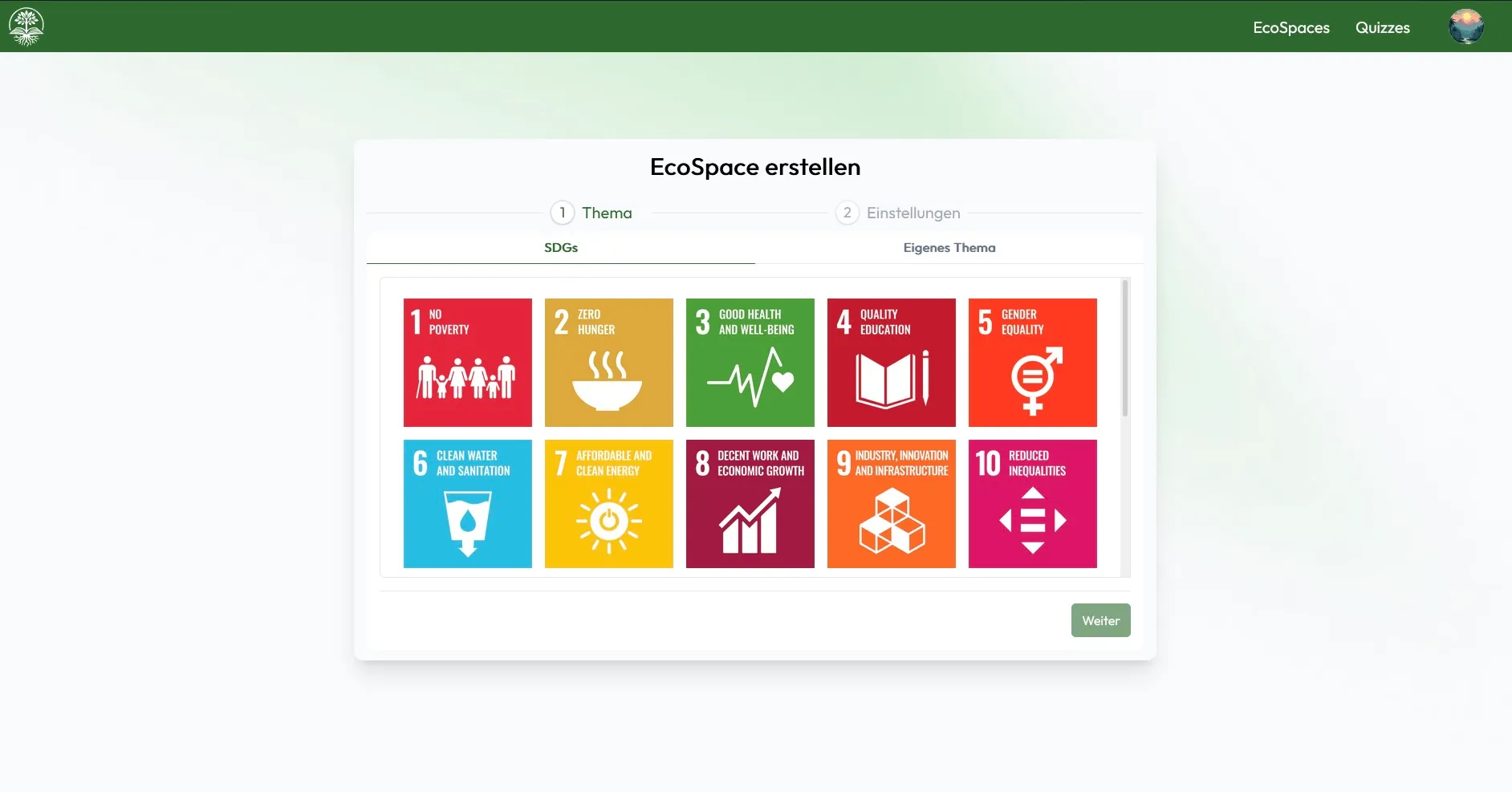This screenshot has width=1512, height=792.
Task: Choose Clean Water and Sanitation
Action: (466, 504)
